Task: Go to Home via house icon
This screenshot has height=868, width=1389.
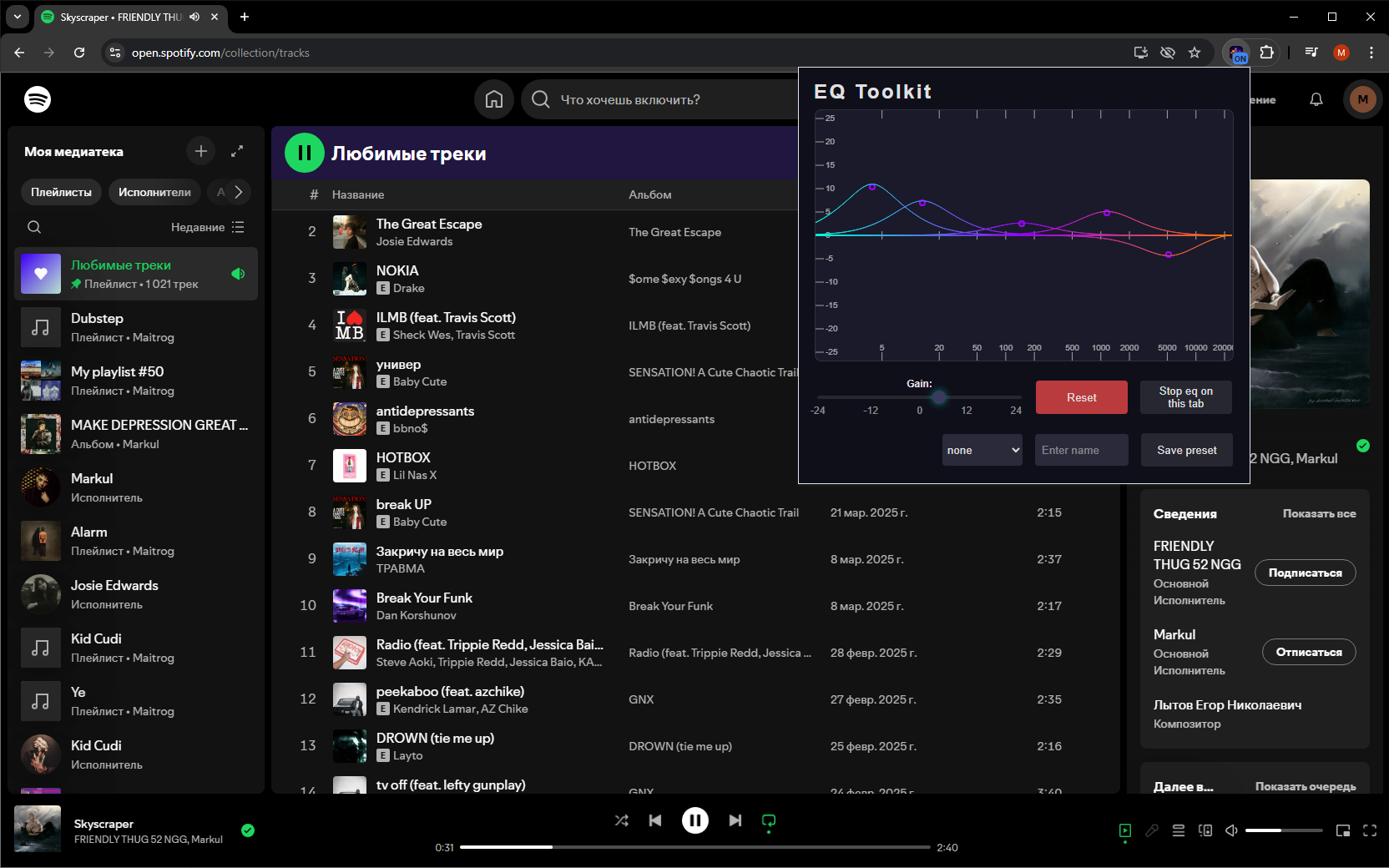Action: pyautogui.click(x=494, y=99)
